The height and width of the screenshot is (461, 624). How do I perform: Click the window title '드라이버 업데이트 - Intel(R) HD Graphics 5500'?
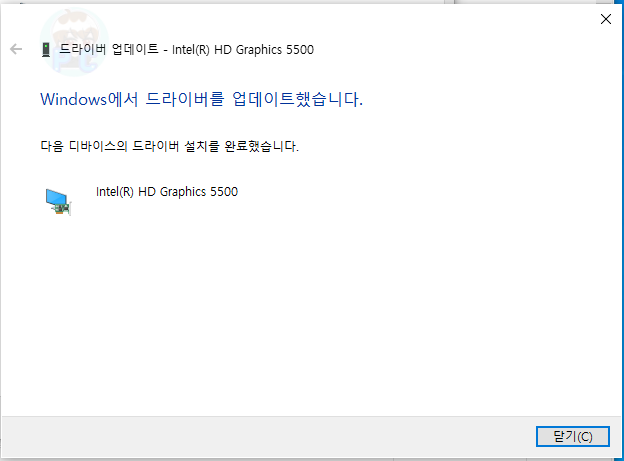pyautogui.click(x=186, y=49)
